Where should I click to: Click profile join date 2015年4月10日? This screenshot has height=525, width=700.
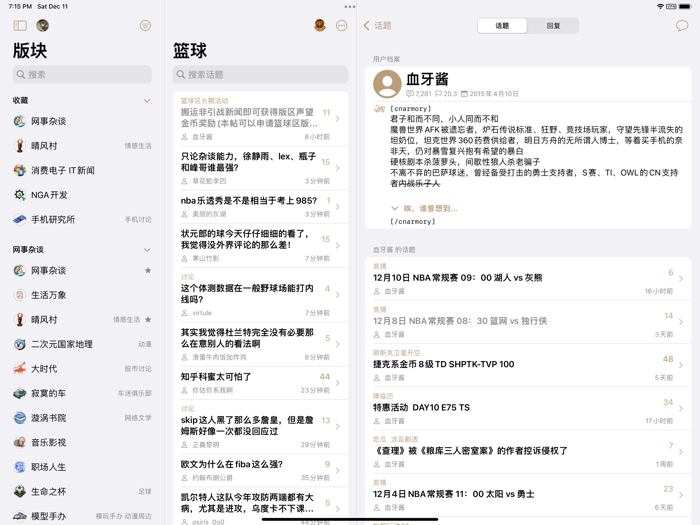(x=489, y=94)
